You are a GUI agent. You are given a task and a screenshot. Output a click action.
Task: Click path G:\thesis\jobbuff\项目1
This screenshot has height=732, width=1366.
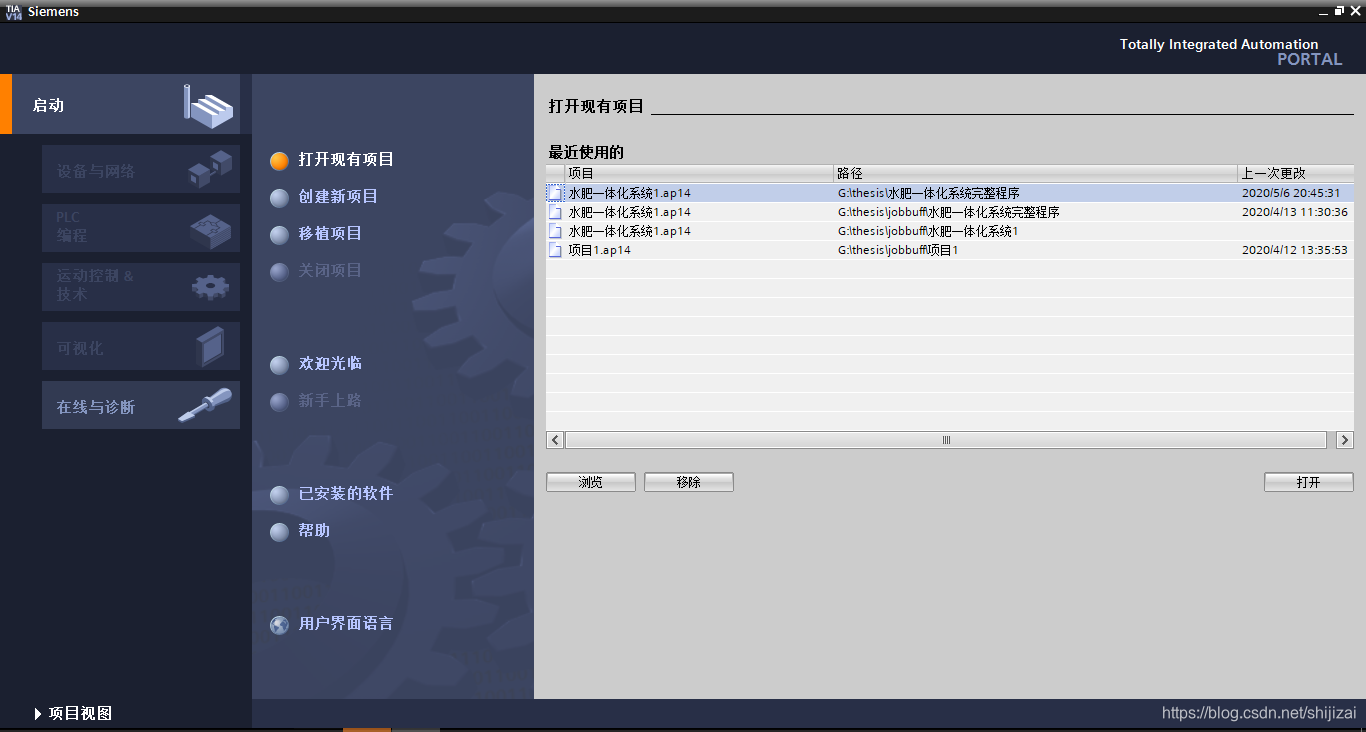click(898, 250)
